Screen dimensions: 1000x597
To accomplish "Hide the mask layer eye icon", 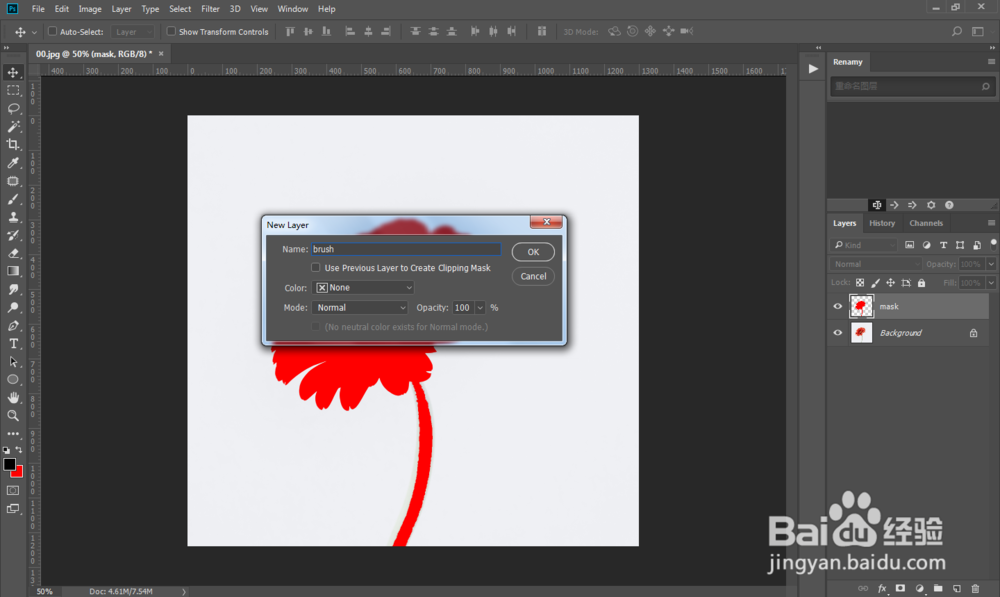I will [x=838, y=307].
